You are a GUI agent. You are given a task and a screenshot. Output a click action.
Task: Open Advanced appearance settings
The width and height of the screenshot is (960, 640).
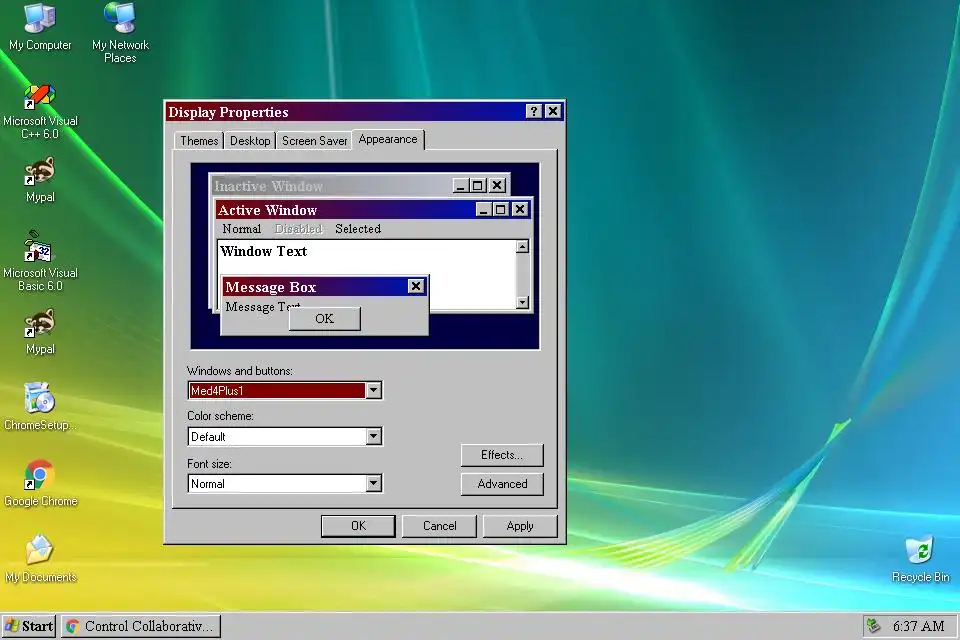(502, 484)
